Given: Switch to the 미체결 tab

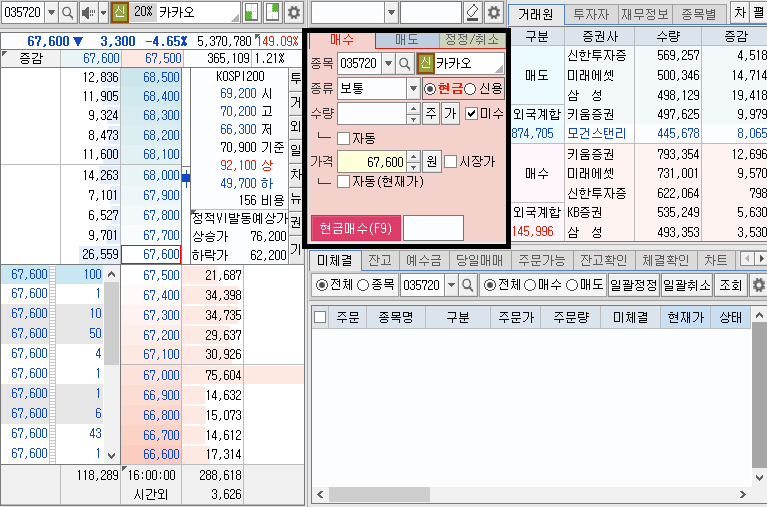Looking at the screenshot, I should (x=335, y=260).
